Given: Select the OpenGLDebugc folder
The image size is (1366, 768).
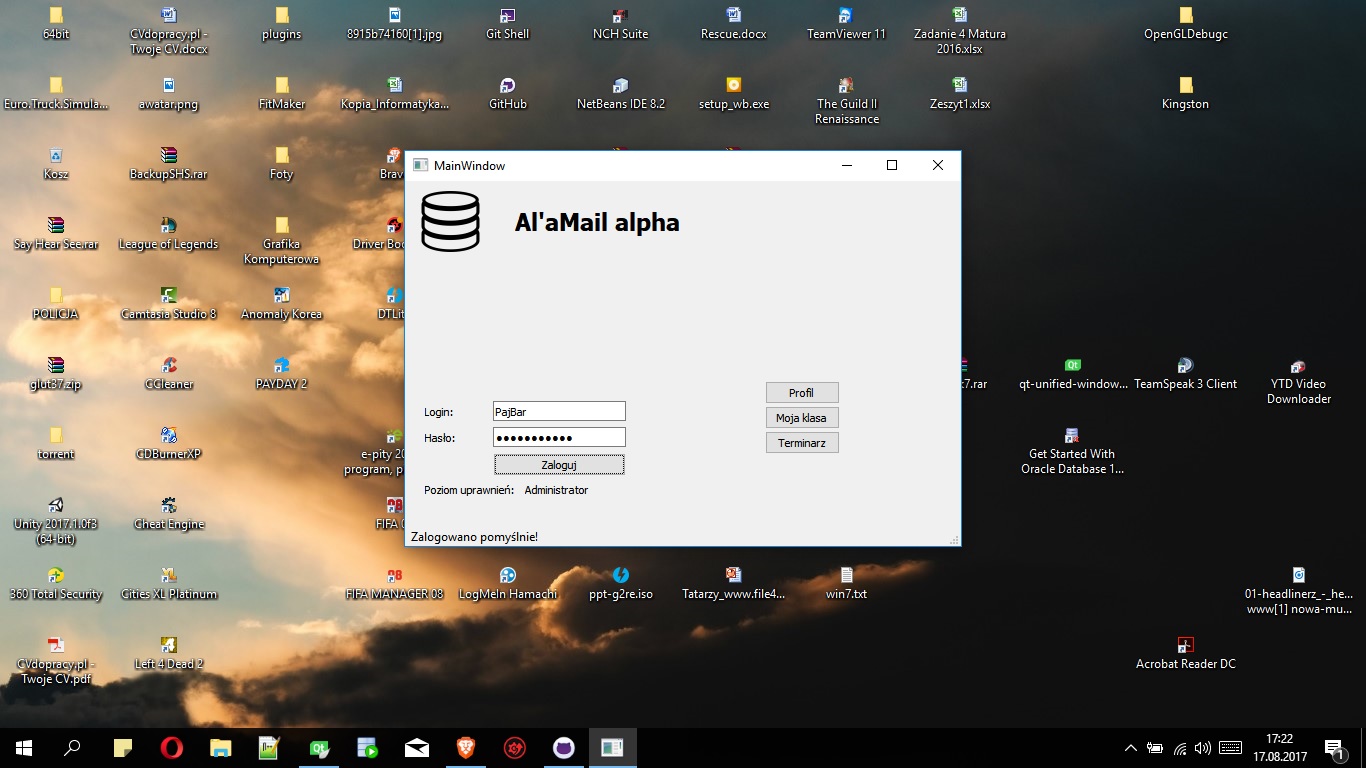Looking at the screenshot, I should click(1186, 24).
